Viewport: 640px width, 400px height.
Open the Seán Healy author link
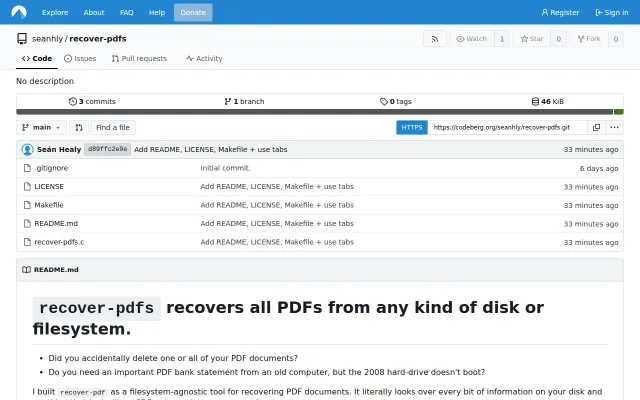[x=59, y=149]
